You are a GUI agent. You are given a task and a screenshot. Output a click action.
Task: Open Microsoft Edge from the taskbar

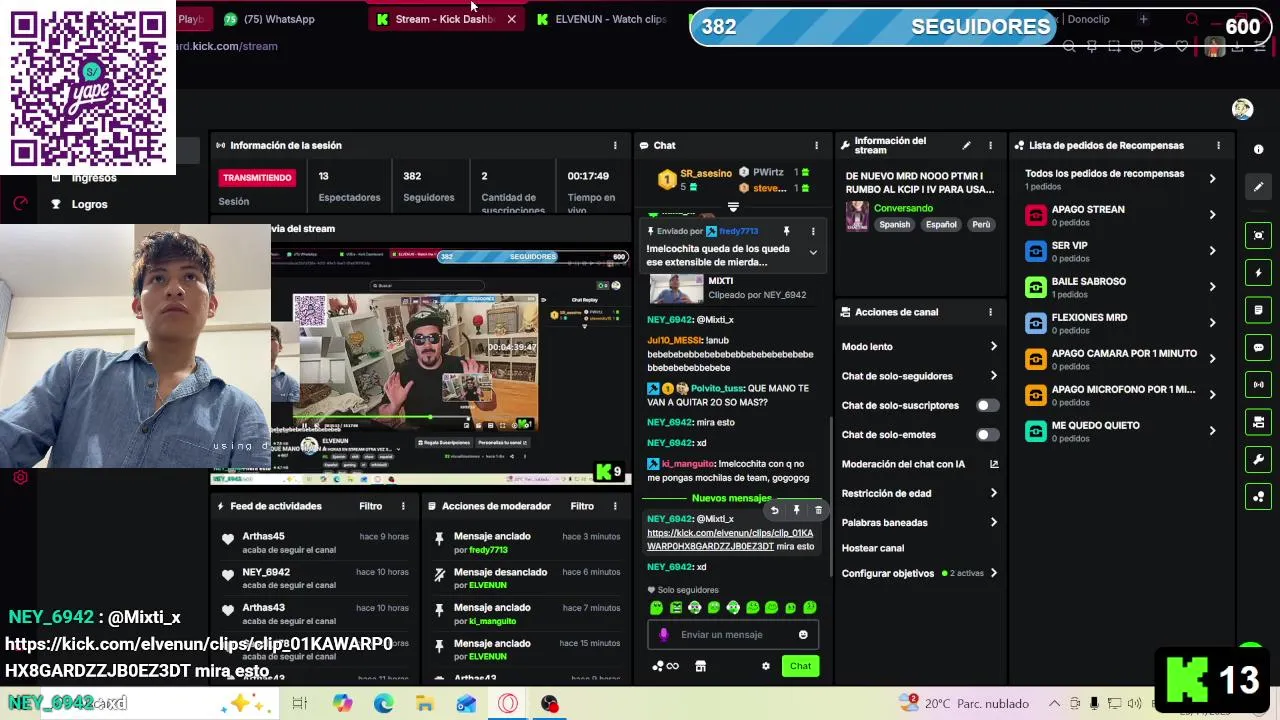(384, 704)
